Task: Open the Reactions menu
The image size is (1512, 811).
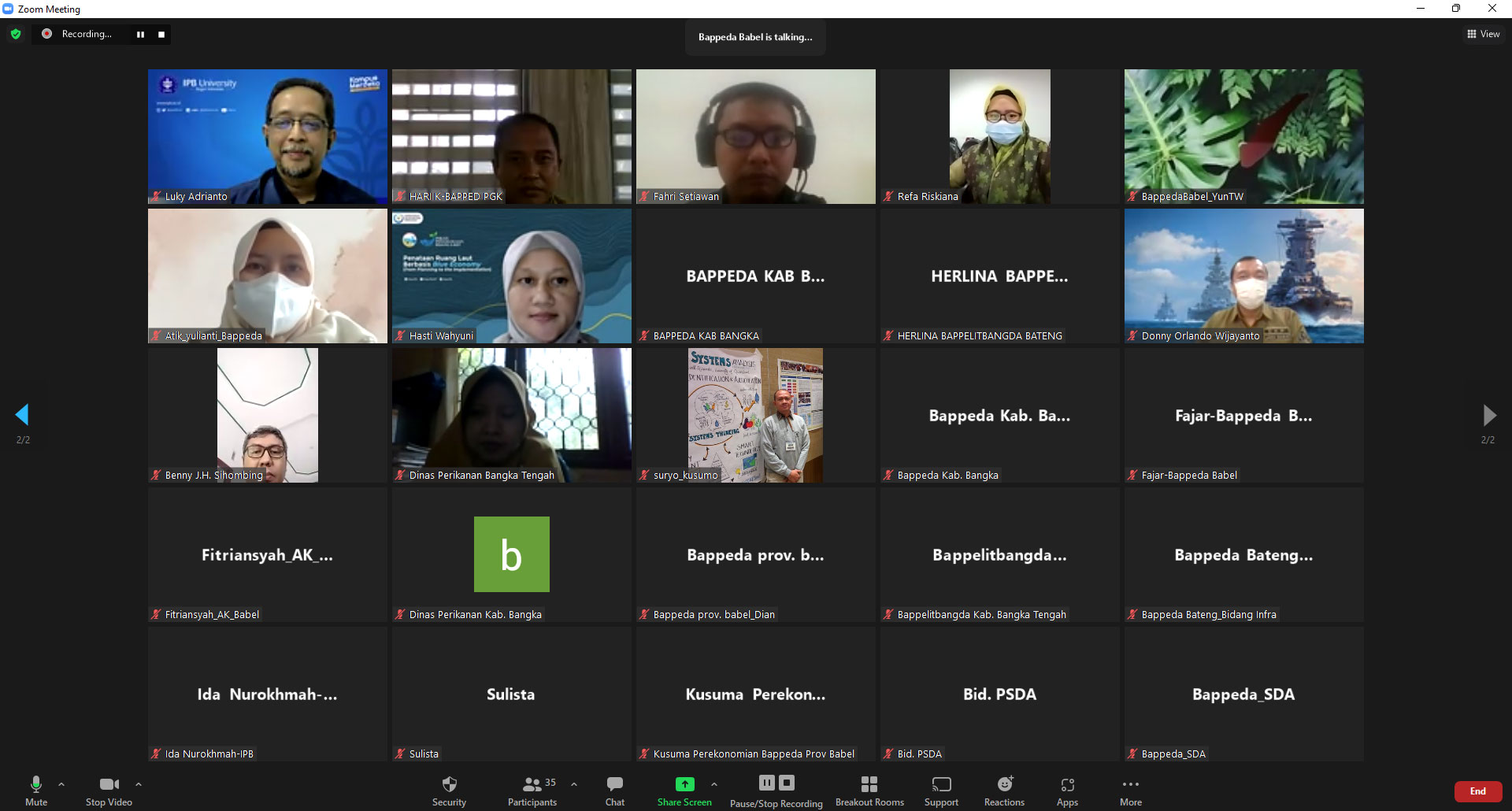Action: [x=1004, y=790]
